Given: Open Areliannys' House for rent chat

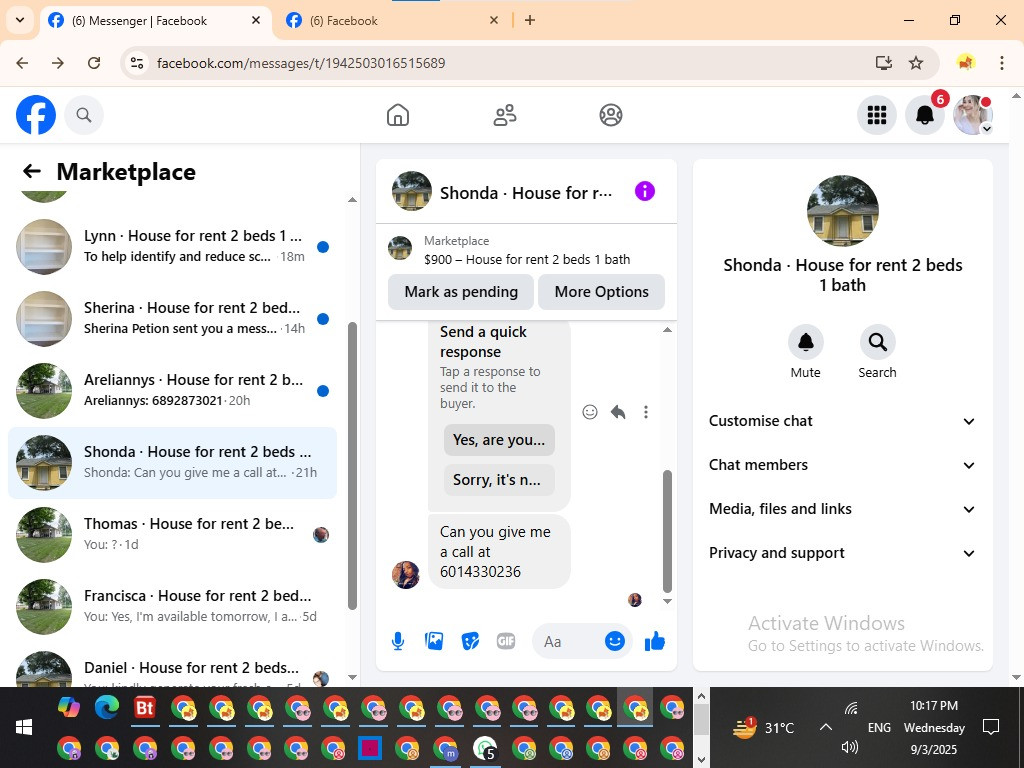Looking at the screenshot, I should [172, 391].
